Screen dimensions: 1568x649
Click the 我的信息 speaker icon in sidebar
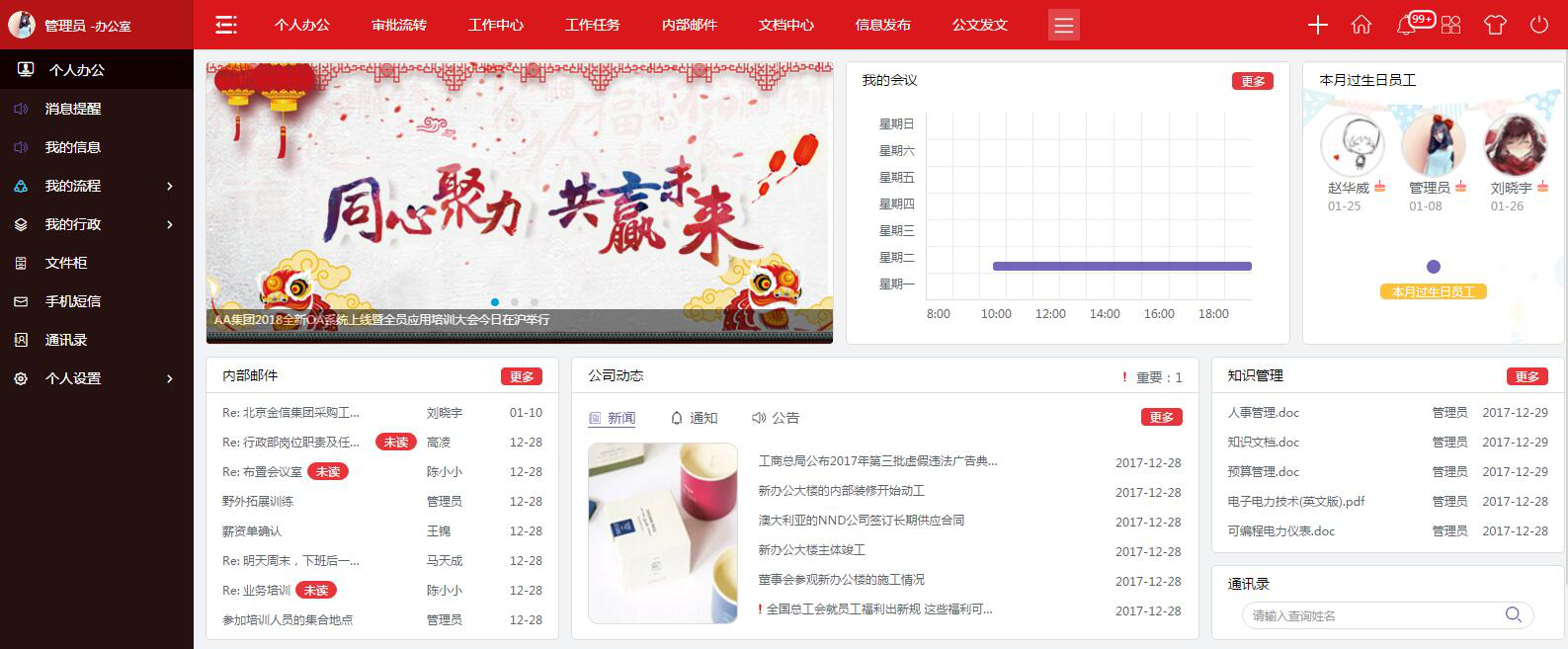point(21,147)
